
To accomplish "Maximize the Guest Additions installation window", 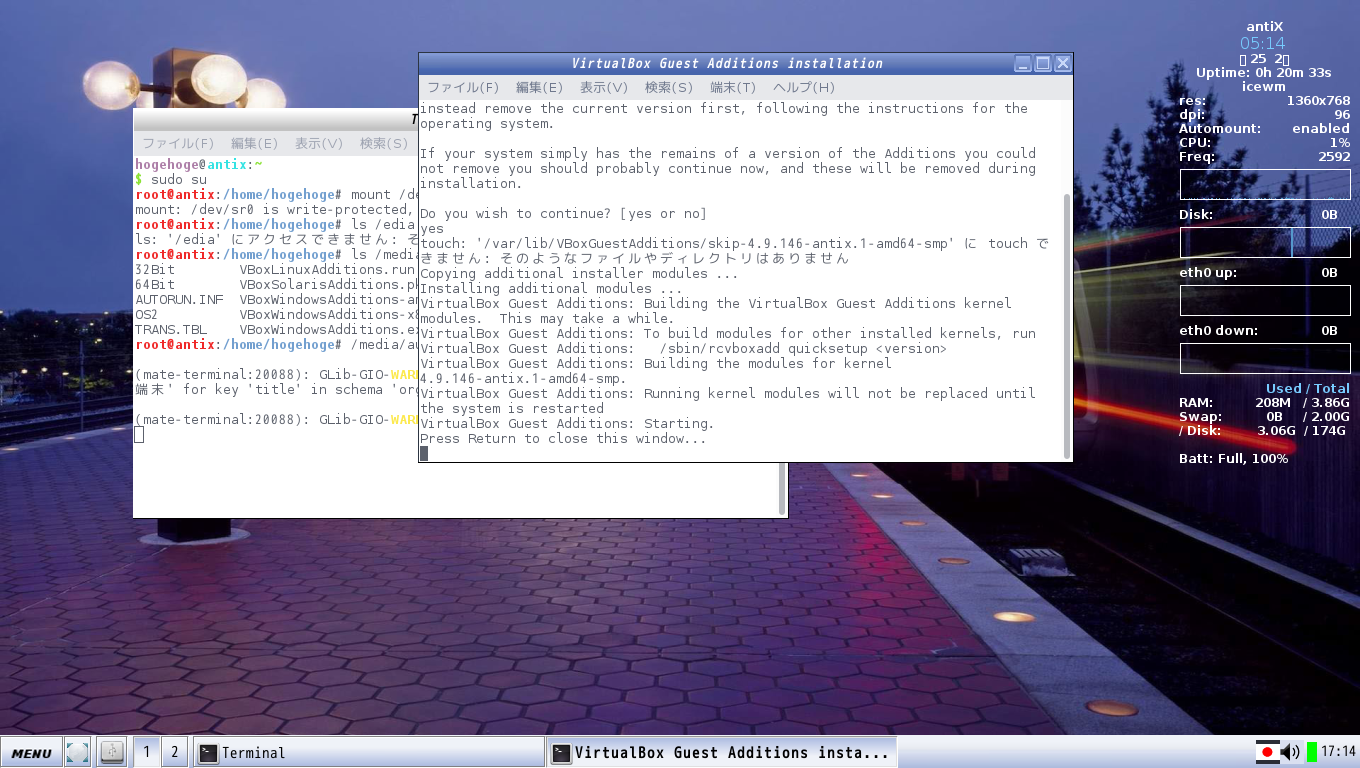I will click(x=1043, y=63).
